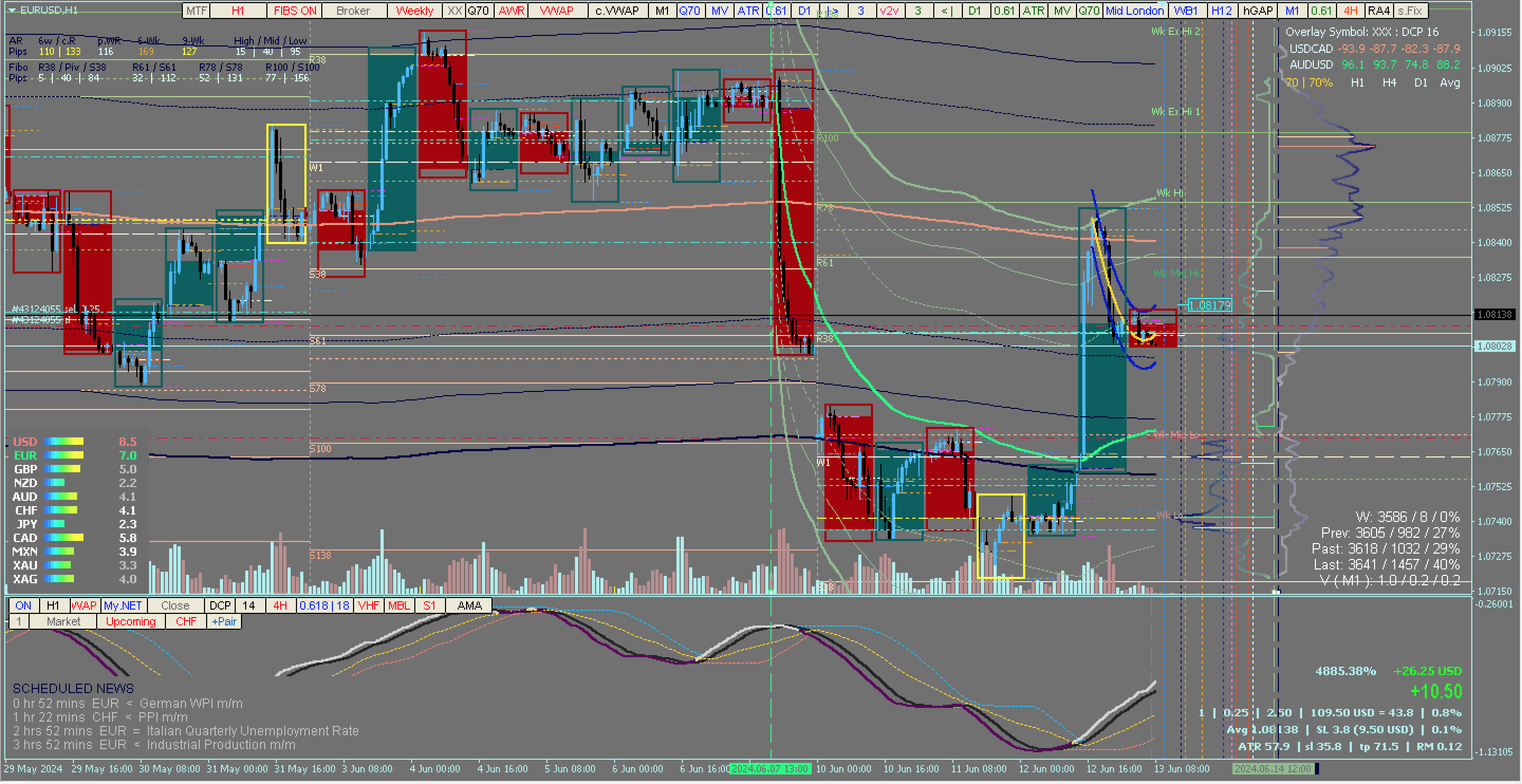Switch to the Market tab
The width and height of the screenshot is (1522, 784).
(63, 622)
